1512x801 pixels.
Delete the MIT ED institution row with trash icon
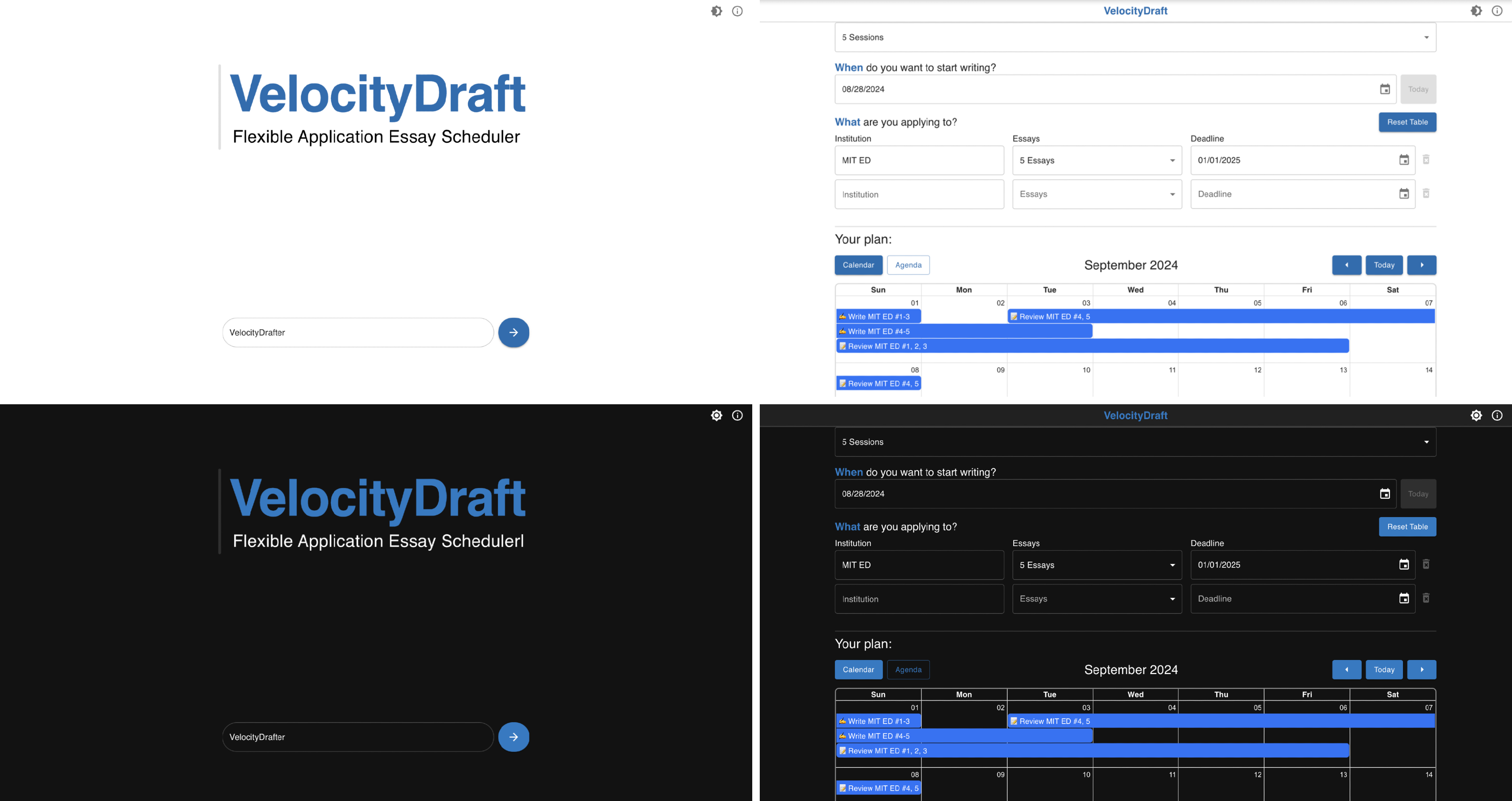1426,159
